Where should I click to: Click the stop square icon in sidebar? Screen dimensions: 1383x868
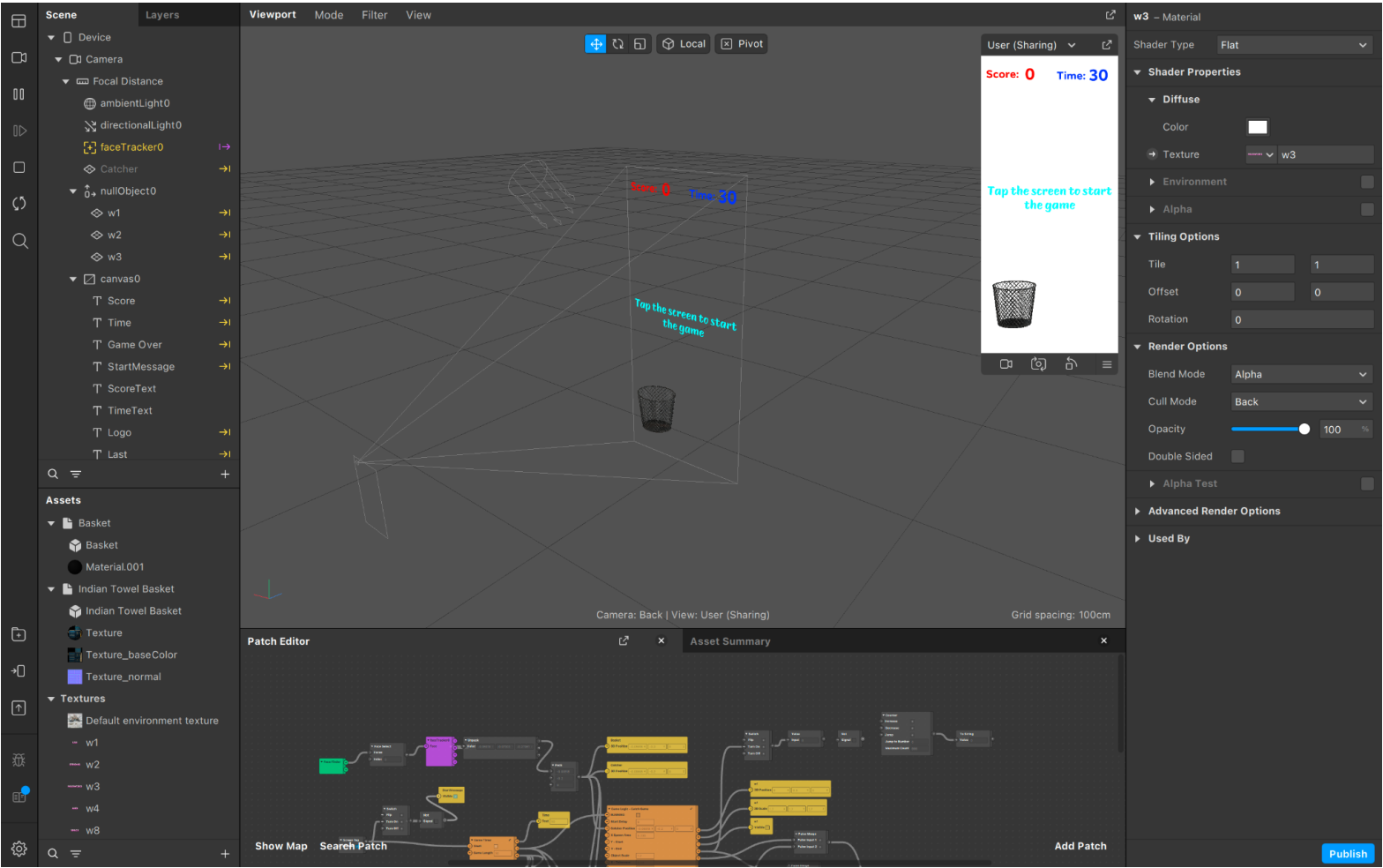pos(19,168)
